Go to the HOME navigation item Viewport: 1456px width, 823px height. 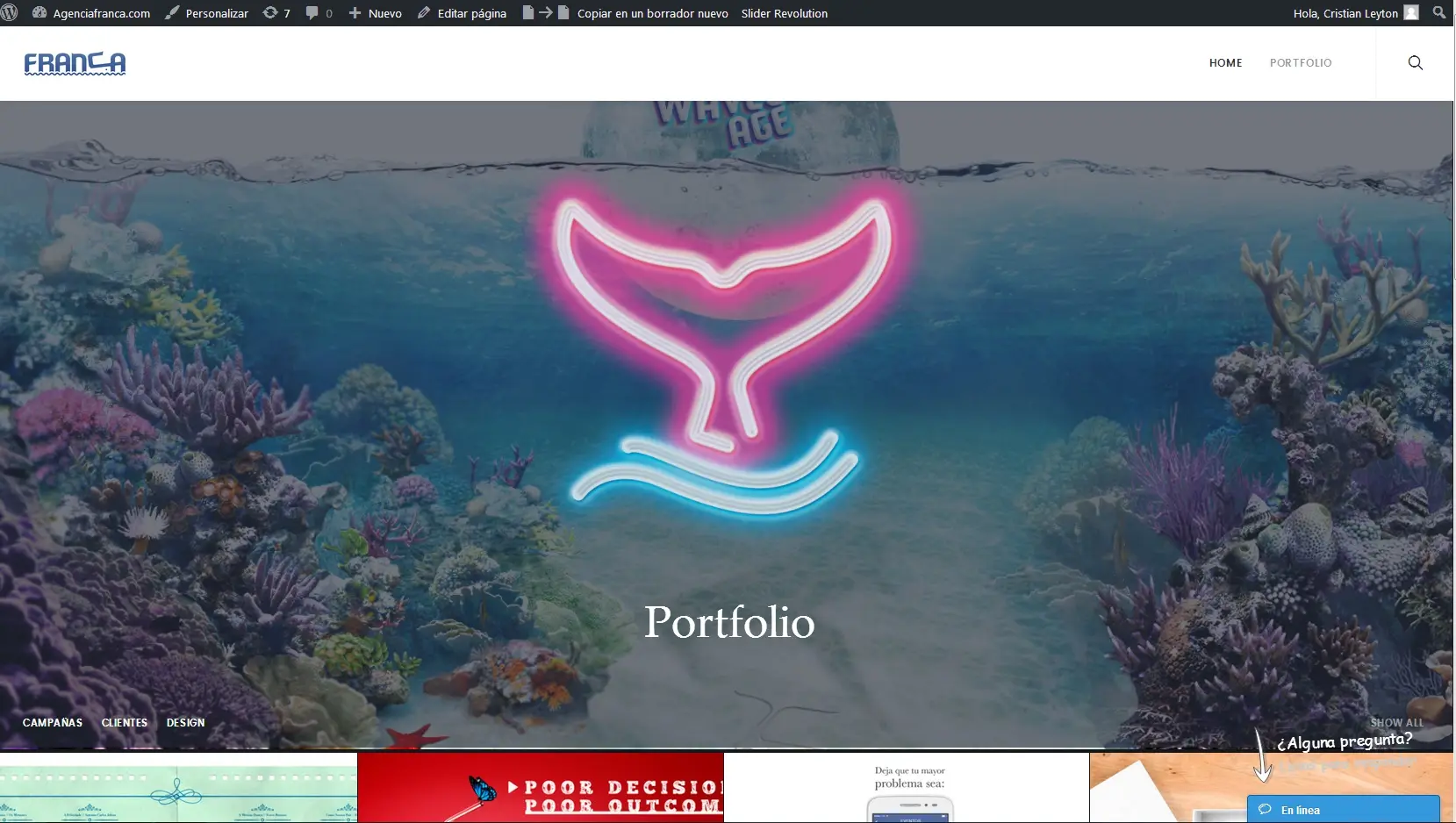coord(1225,63)
